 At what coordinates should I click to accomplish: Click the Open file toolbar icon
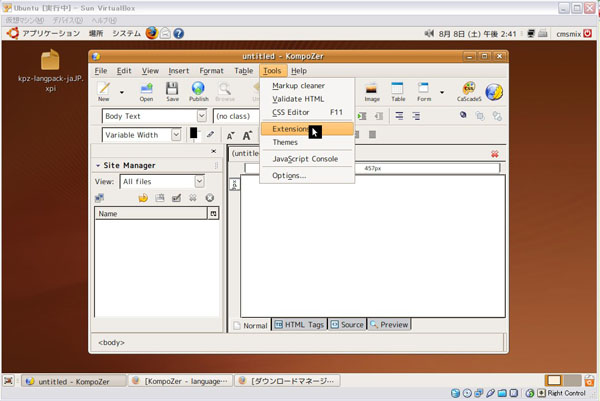coord(146,91)
